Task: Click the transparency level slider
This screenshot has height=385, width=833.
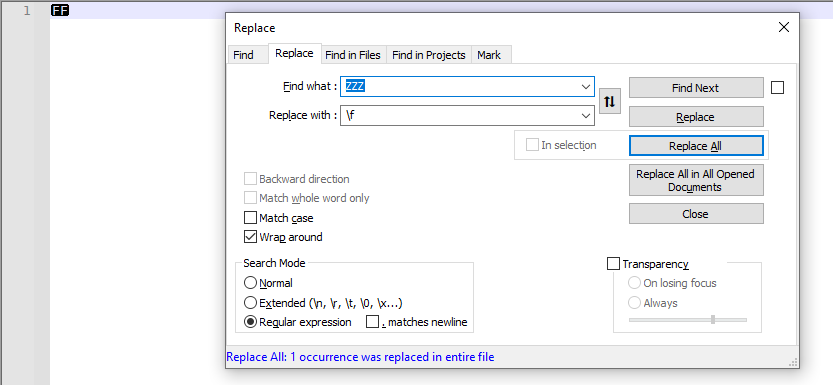Action: (688, 320)
